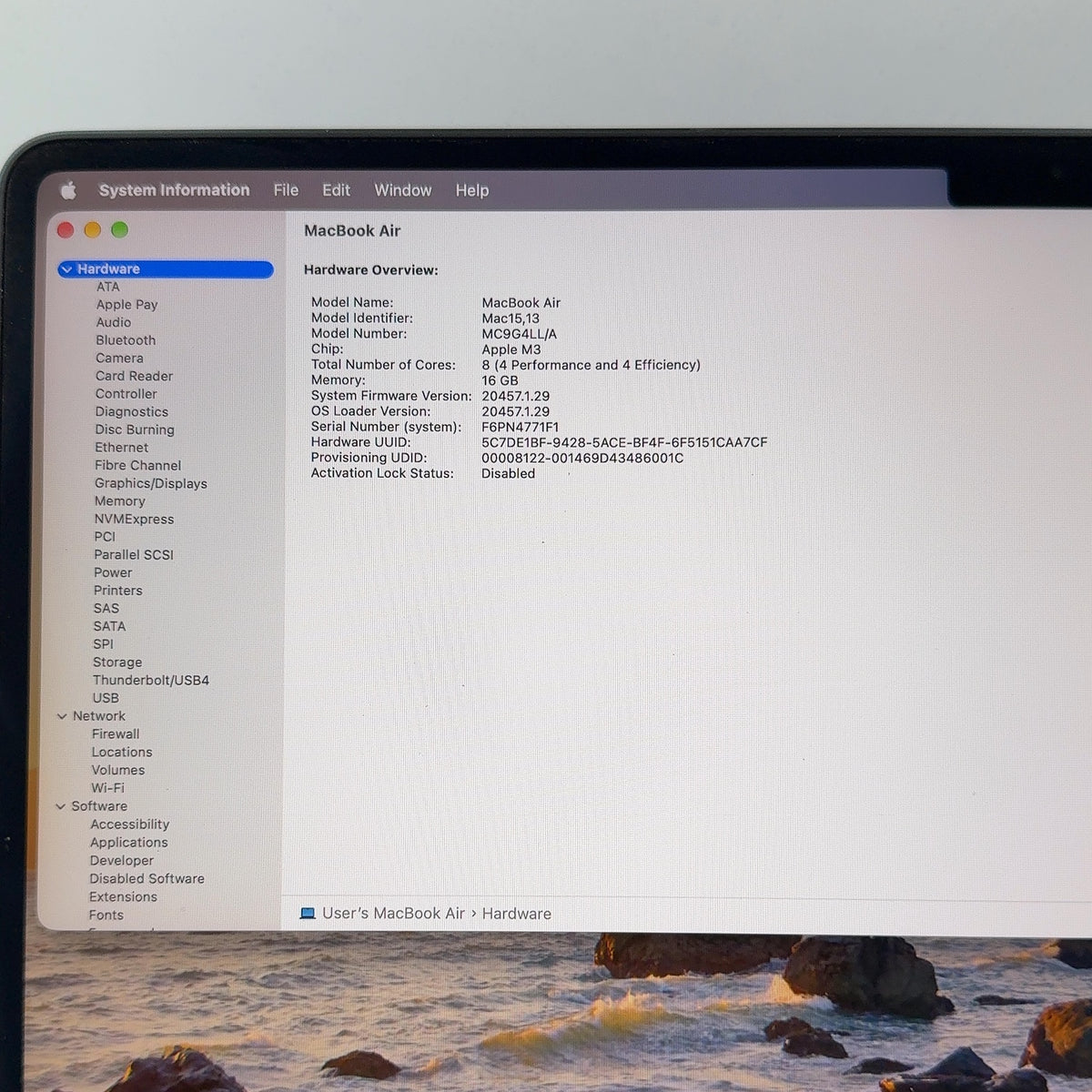Select Memory in the sidebar
1092x1092 pixels.
pyautogui.click(x=119, y=501)
